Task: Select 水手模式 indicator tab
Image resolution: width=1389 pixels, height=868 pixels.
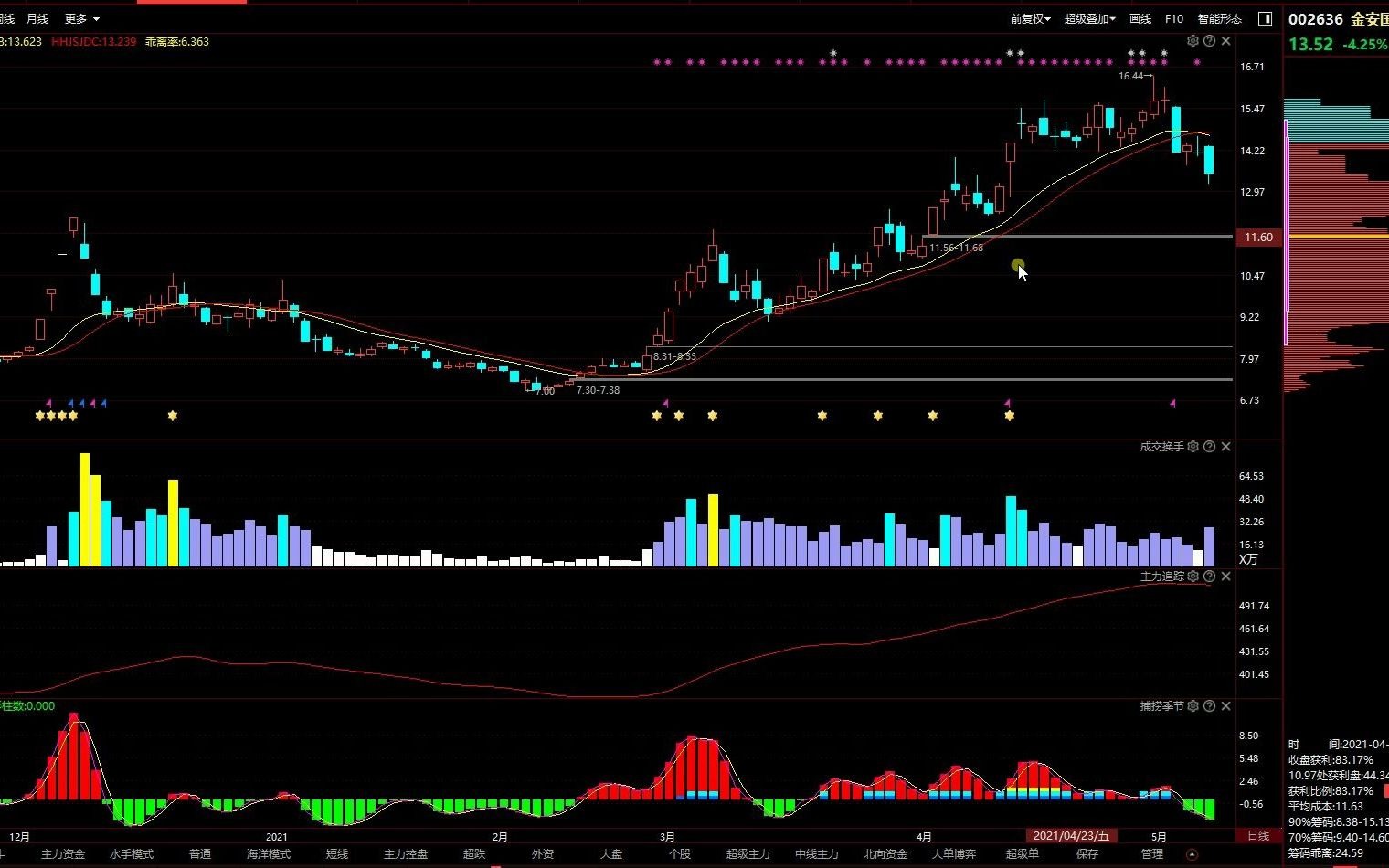Action: tap(132, 854)
